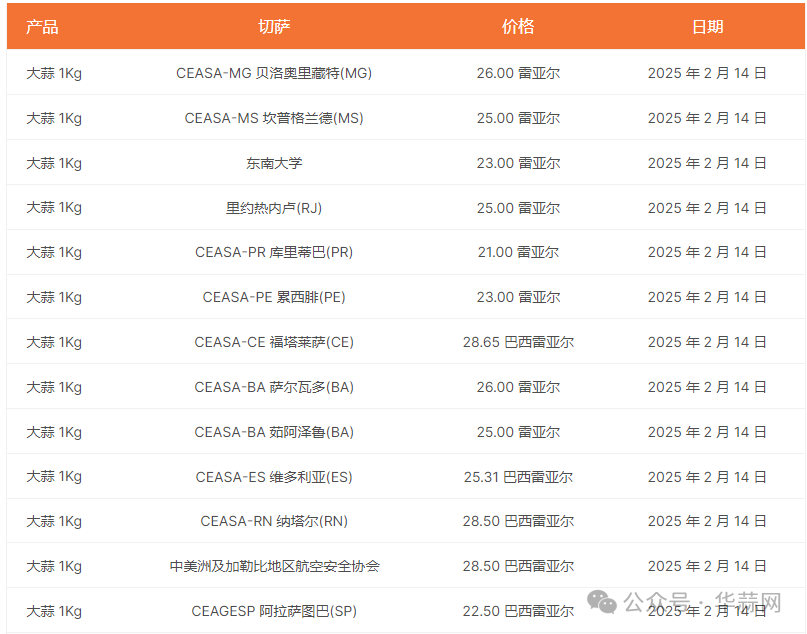Click 大蒜 1Kg in the 贝洛奥里藏特(MG) row

pos(54,73)
